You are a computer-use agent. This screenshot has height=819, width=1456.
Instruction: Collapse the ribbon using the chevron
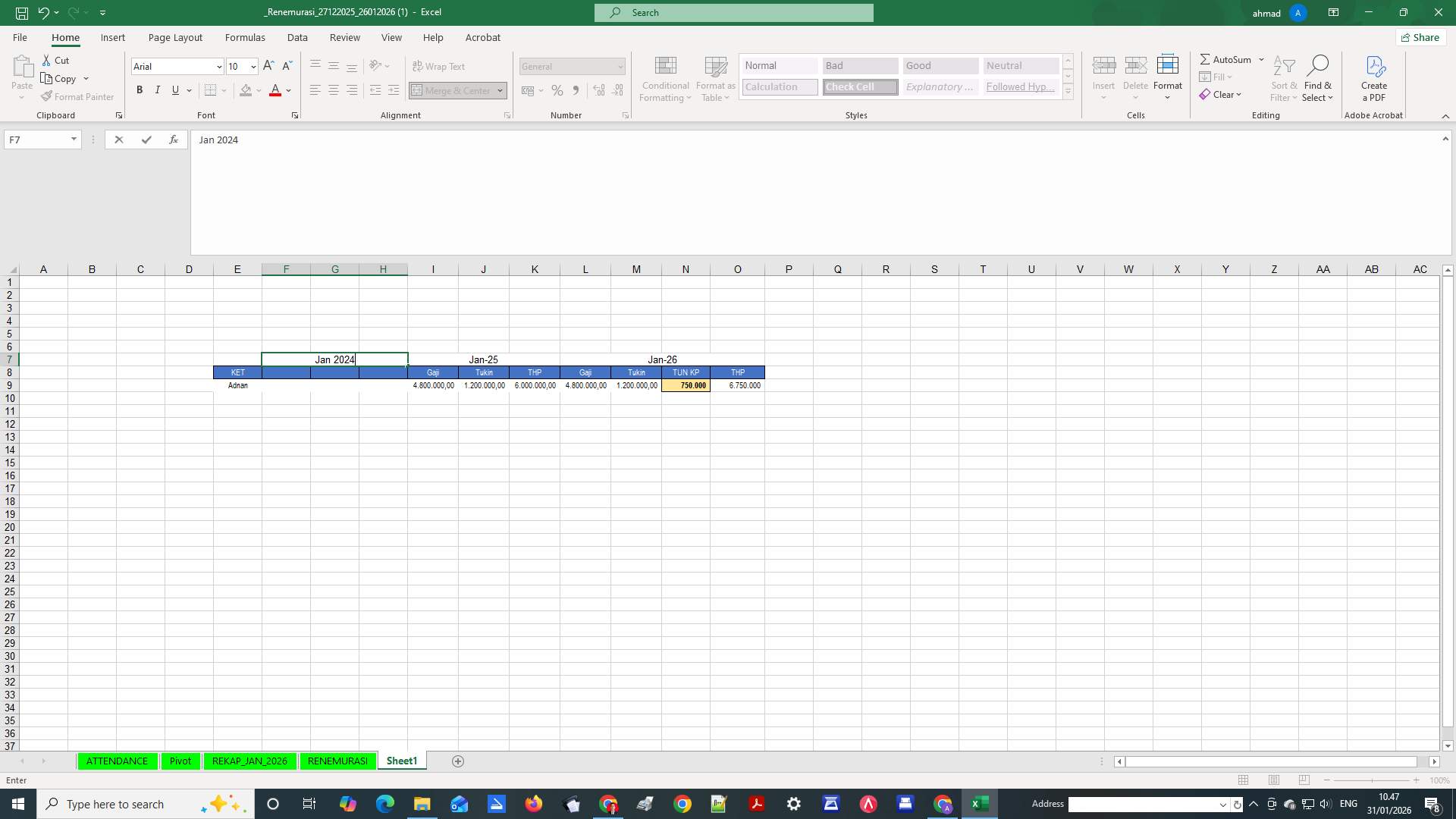(1445, 116)
